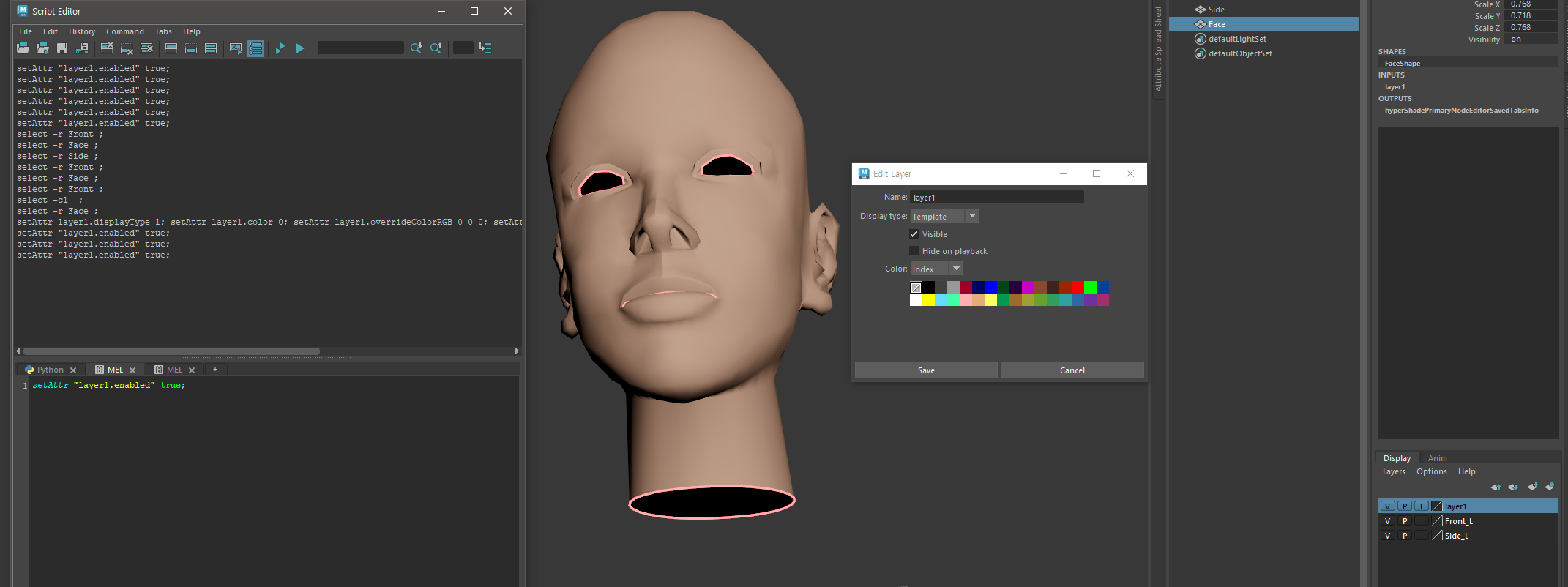Uncheck the Visible checkbox in Edit Layer
The height and width of the screenshot is (587, 1568).
click(x=914, y=234)
